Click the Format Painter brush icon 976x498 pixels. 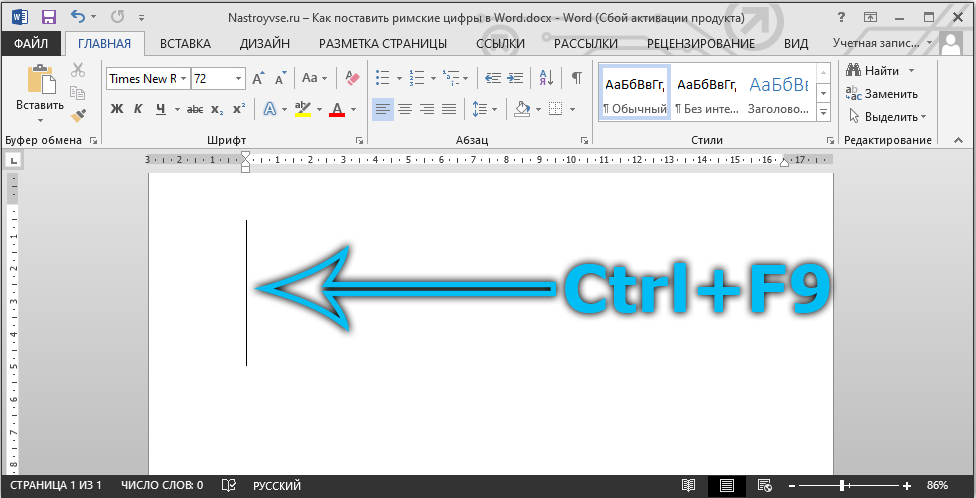click(78, 115)
